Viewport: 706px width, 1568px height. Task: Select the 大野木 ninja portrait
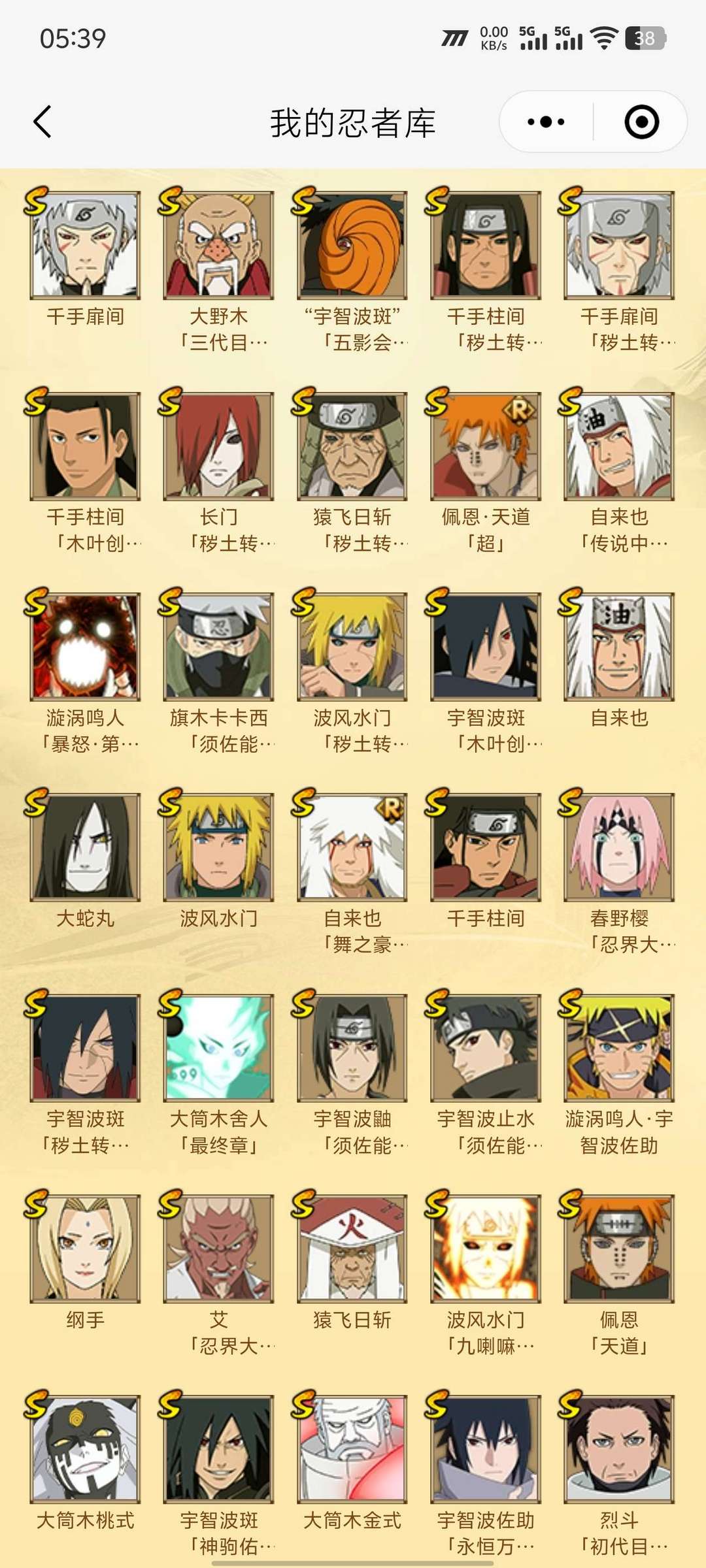218,245
